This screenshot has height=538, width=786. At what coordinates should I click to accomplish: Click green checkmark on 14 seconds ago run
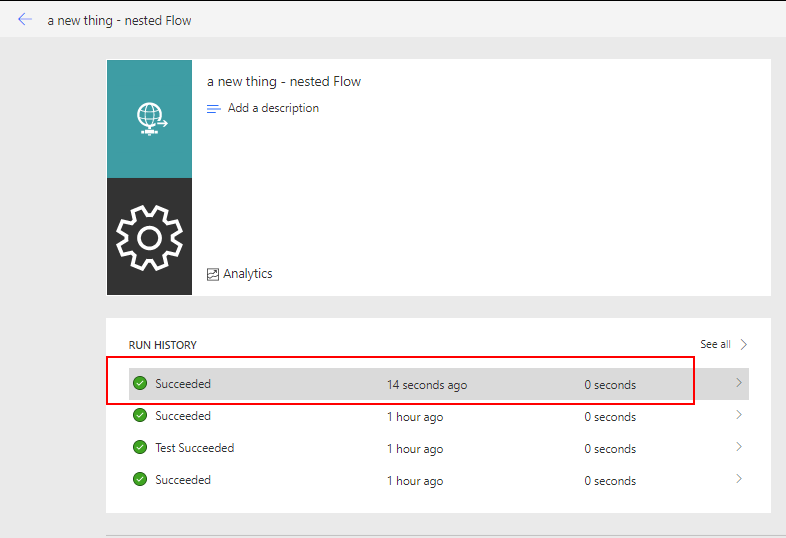[x=140, y=384]
